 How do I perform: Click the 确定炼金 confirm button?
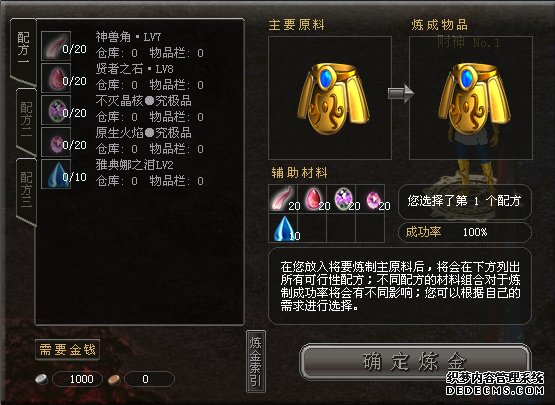(415, 362)
